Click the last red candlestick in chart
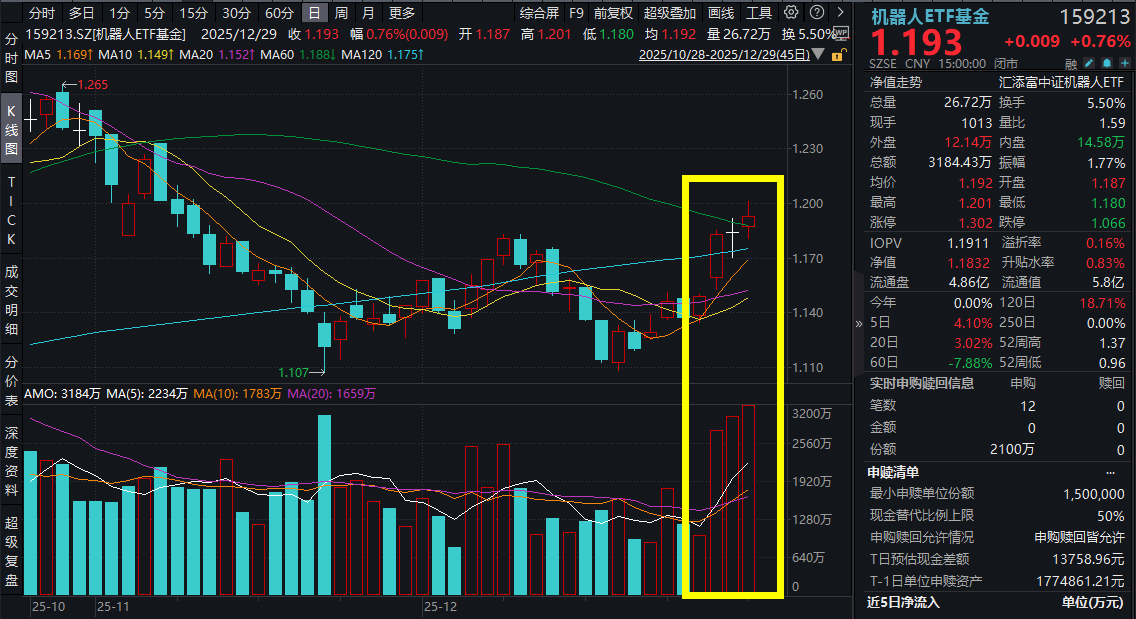 tap(748, 221)
